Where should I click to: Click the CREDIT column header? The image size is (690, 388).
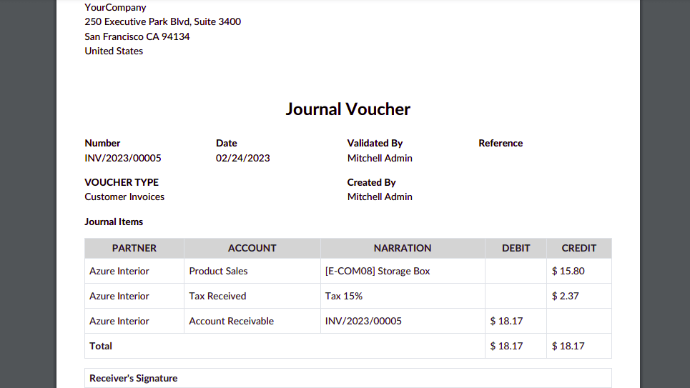point(579,248)
